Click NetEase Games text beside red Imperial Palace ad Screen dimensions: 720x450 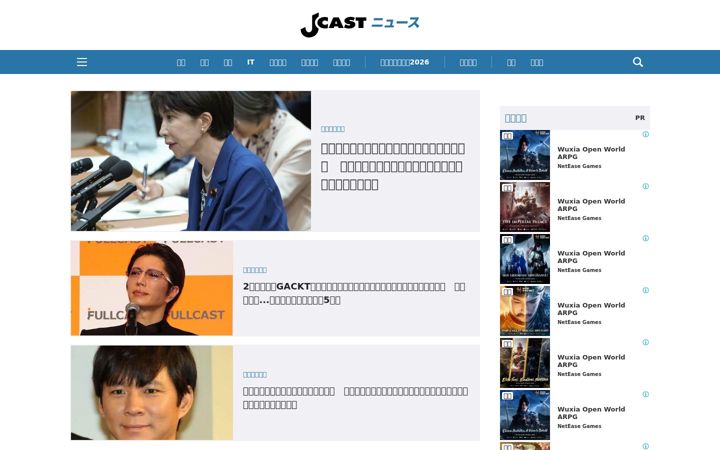[579, 218]
